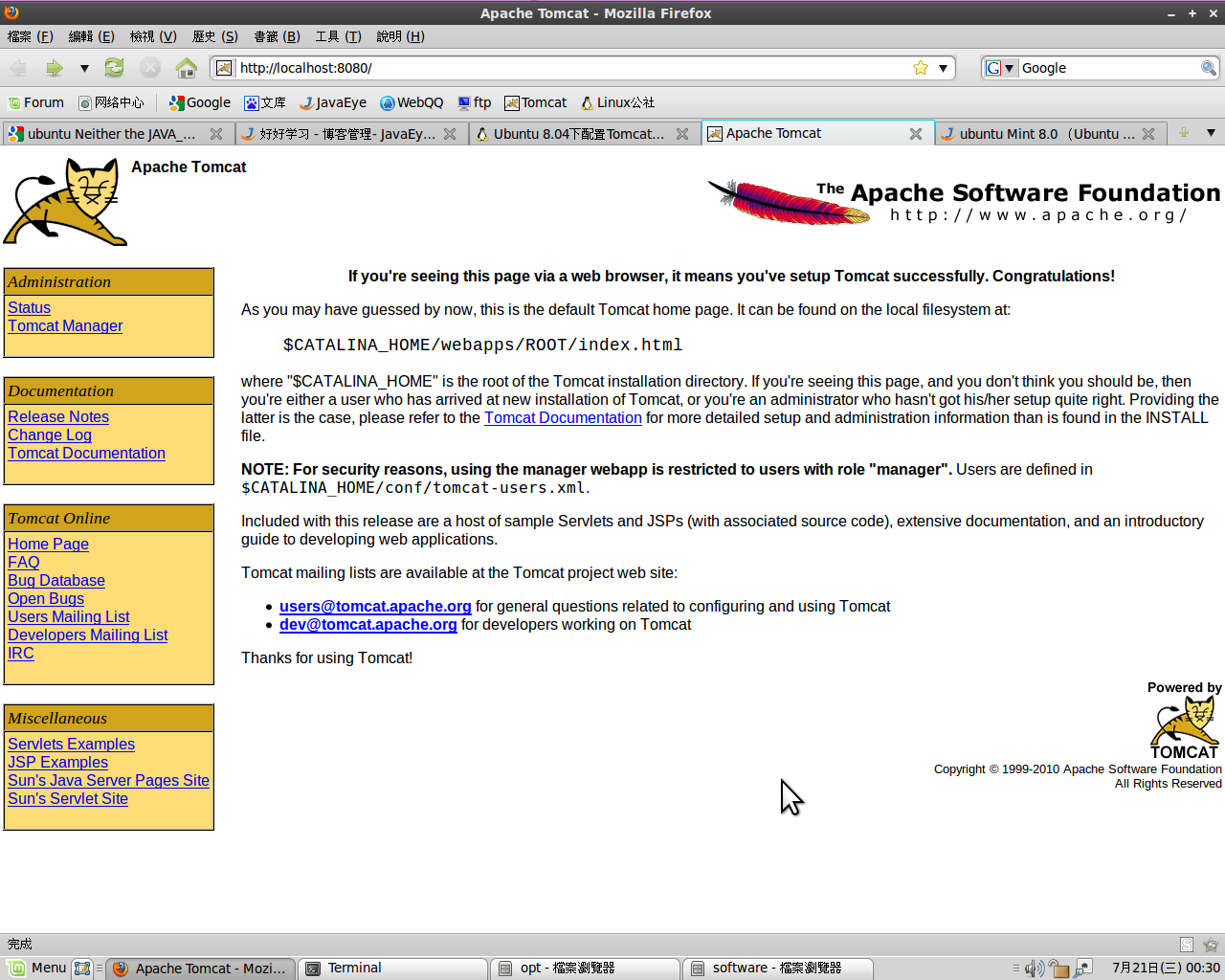Open the Bug Database link
This screenshot has width=1225, height=980.
click(56, 580)
